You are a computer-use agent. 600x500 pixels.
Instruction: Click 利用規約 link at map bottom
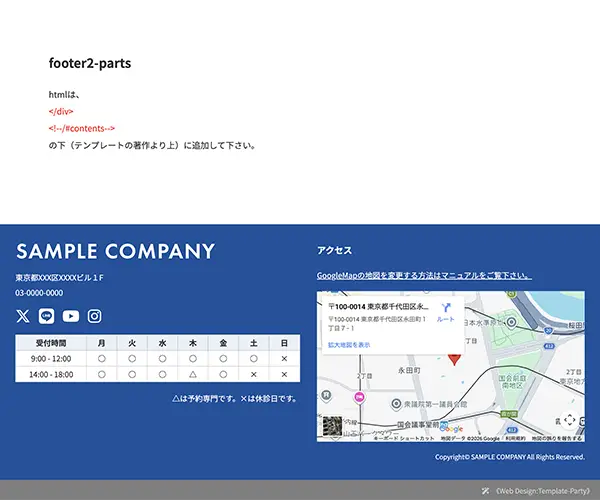(x=515, y=438)
